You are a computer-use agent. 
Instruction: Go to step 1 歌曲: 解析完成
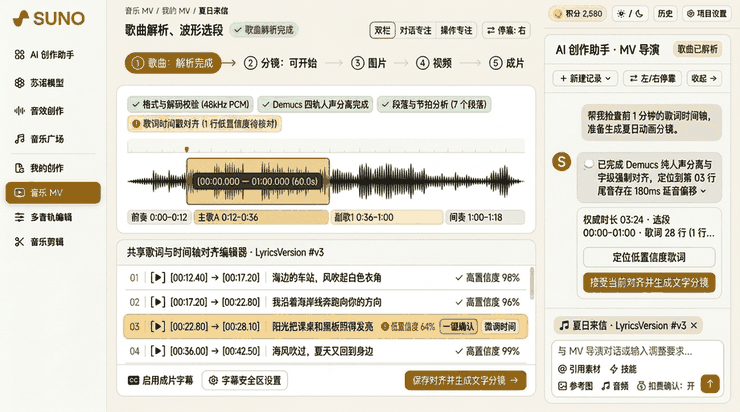173,63
